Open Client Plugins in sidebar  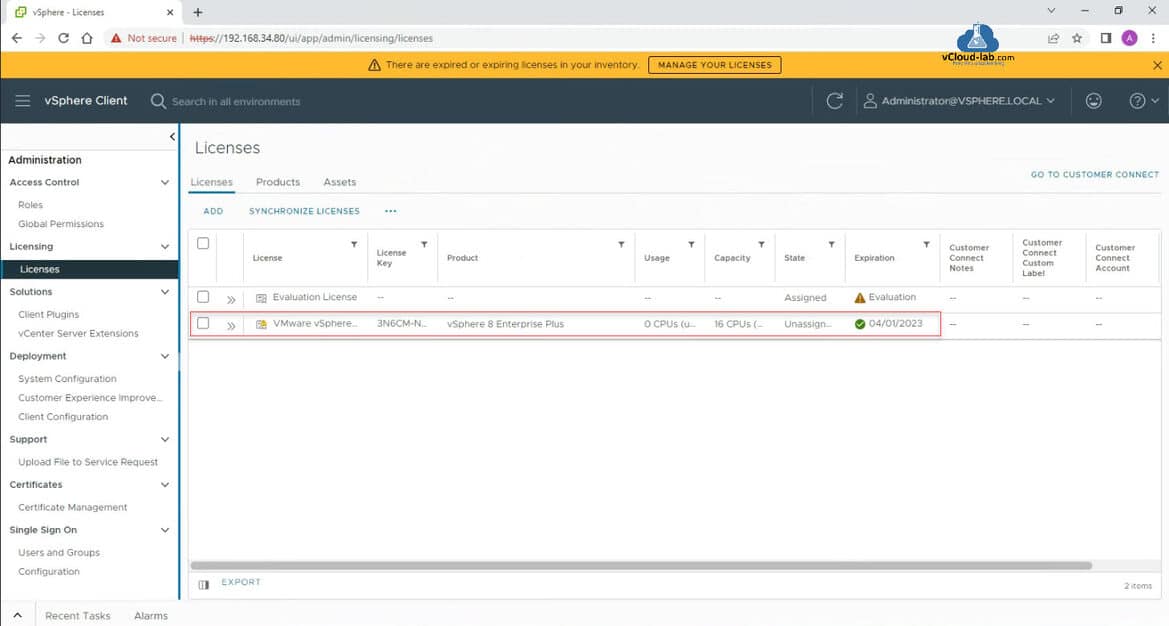(48, 314)
